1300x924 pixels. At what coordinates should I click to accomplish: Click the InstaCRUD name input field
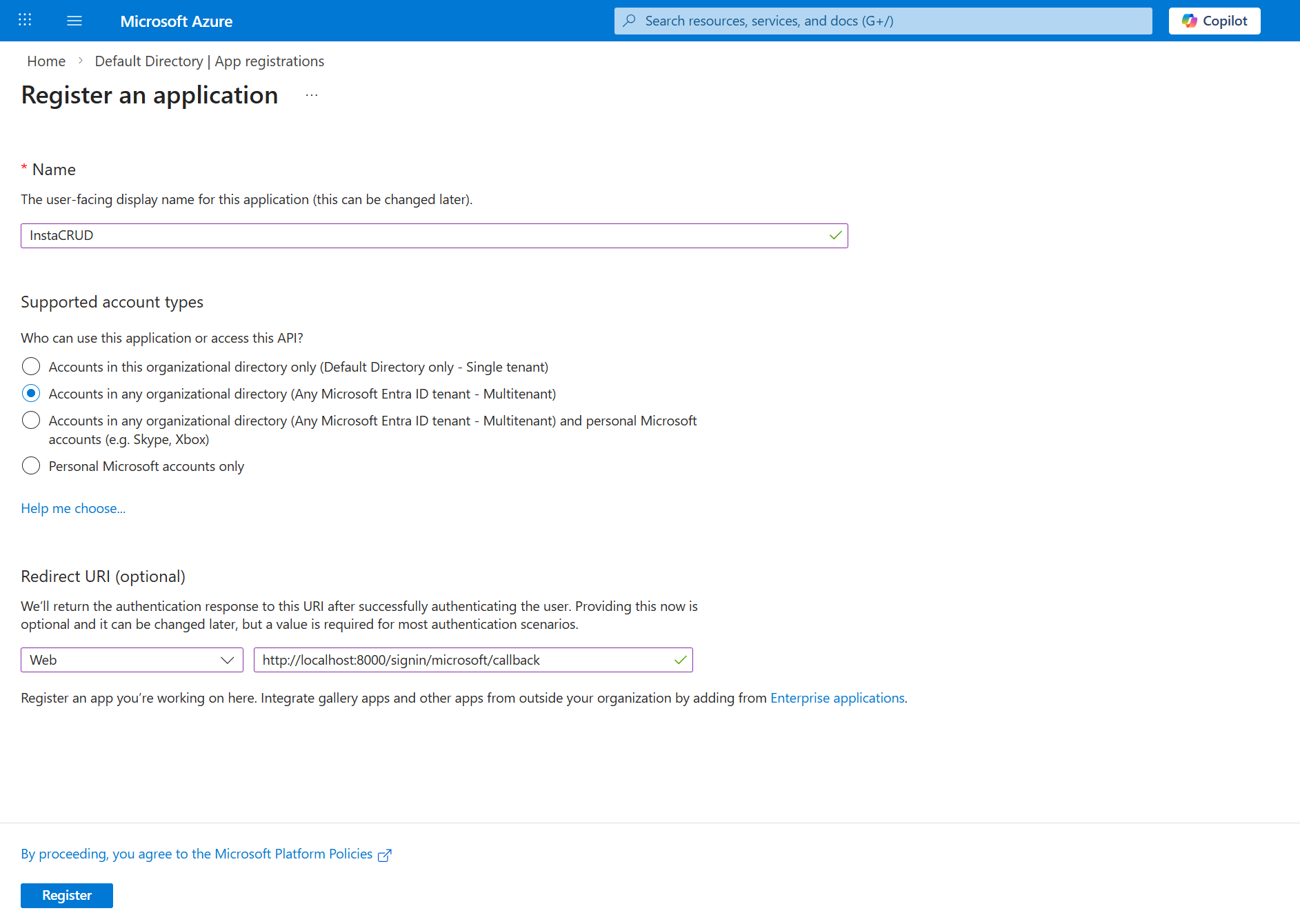point(434,235)
